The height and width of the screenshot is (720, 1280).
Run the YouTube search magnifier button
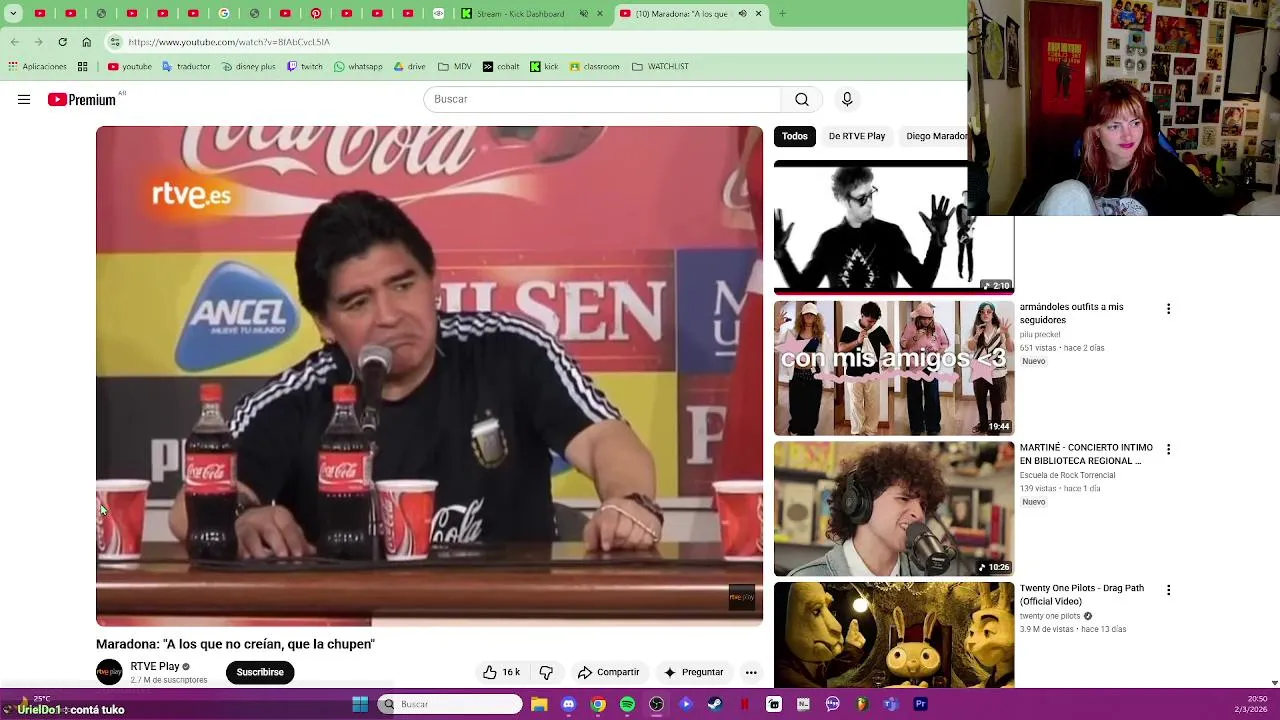pyautogui.click(x=802, y=99)
